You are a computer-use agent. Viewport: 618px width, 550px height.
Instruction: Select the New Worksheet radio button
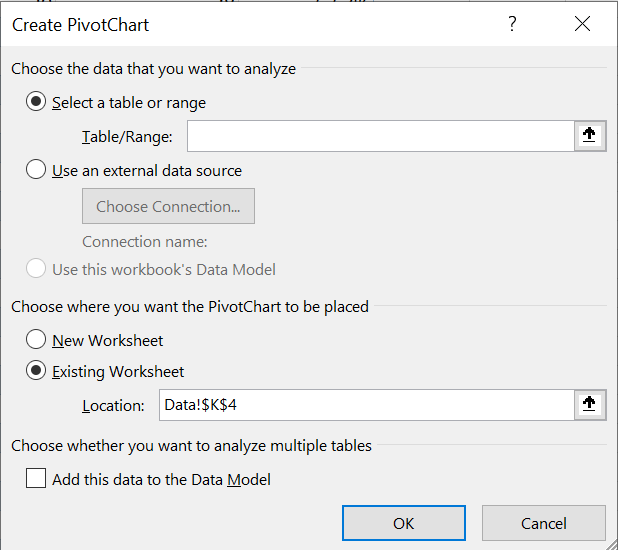point(37,340)
